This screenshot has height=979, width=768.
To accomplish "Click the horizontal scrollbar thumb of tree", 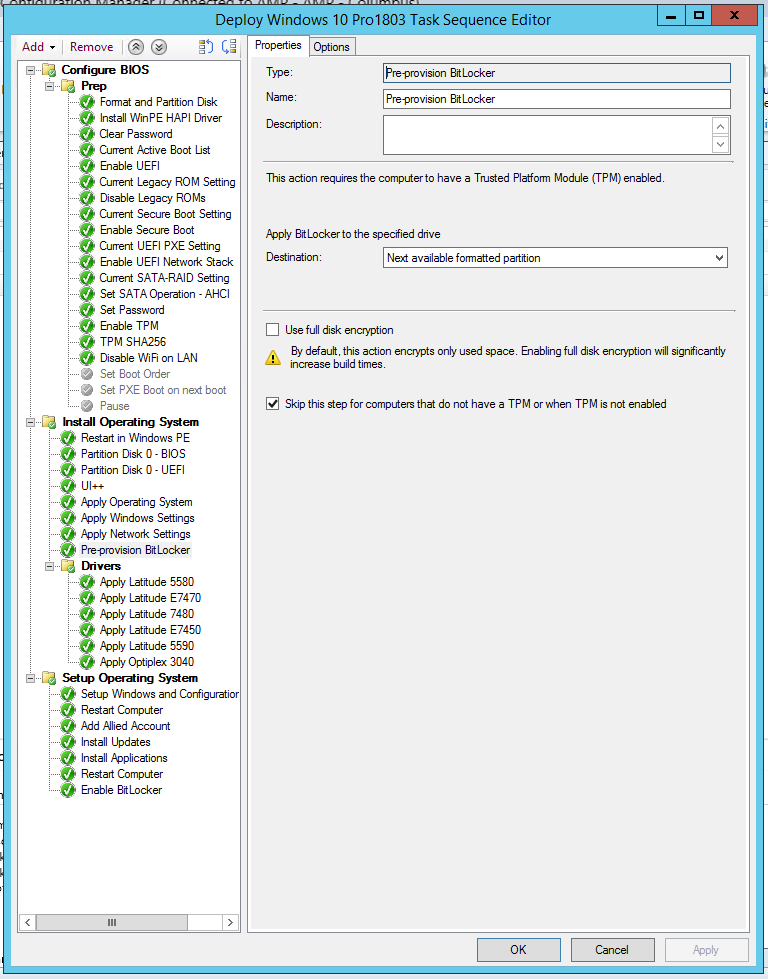I will (x=112, y=922).
